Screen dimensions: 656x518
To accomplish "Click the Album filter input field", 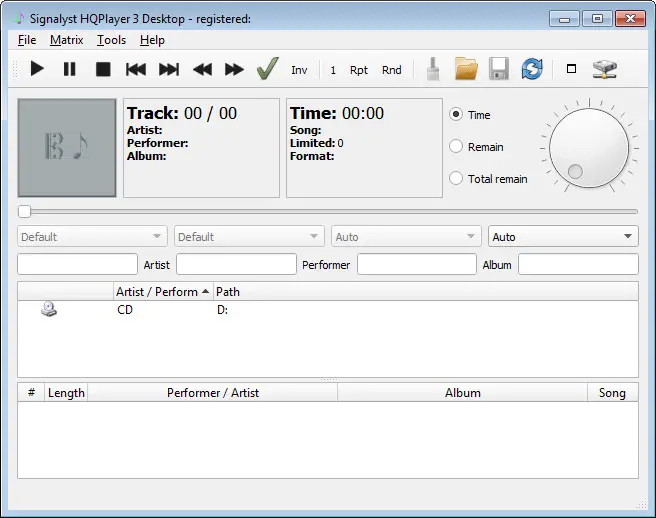I will click(578, 264).
